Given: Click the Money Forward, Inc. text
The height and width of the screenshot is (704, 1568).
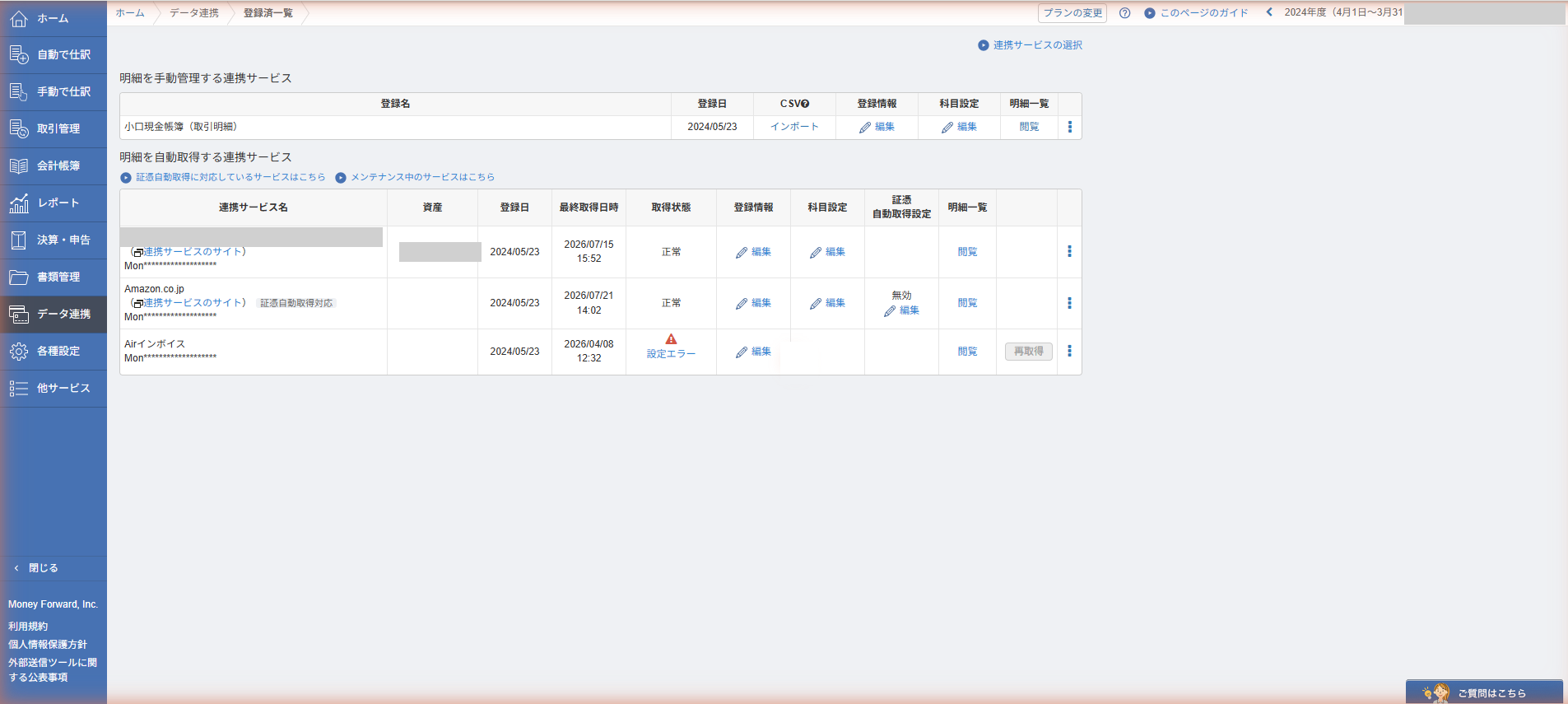Looking at the screenshot, I should (x=53, y=604).
